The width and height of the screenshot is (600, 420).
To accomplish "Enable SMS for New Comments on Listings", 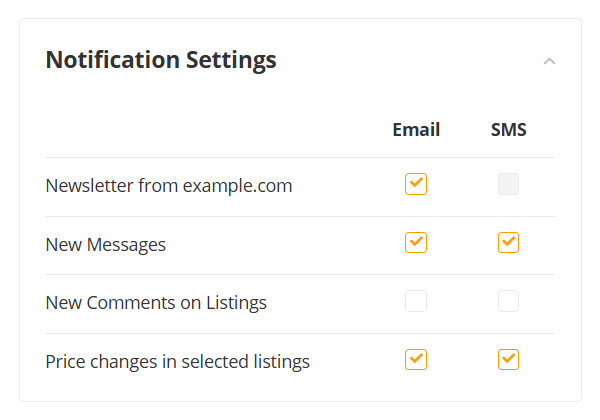I will (x=509, y=301).
